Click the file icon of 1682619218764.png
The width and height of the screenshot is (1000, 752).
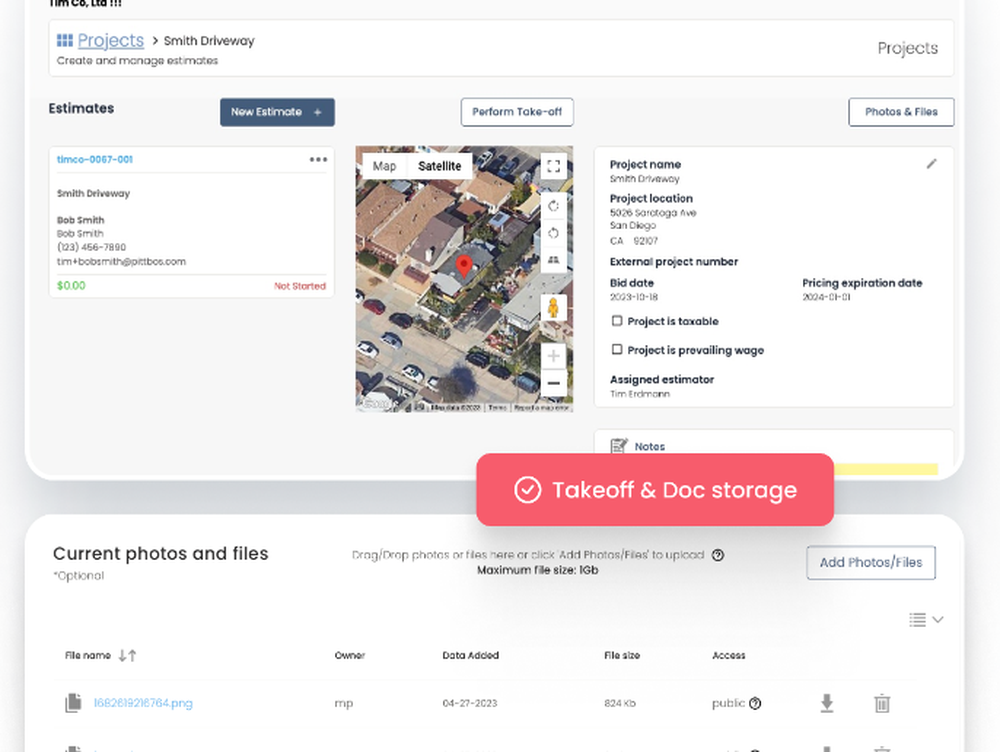(x=73, y=703)
